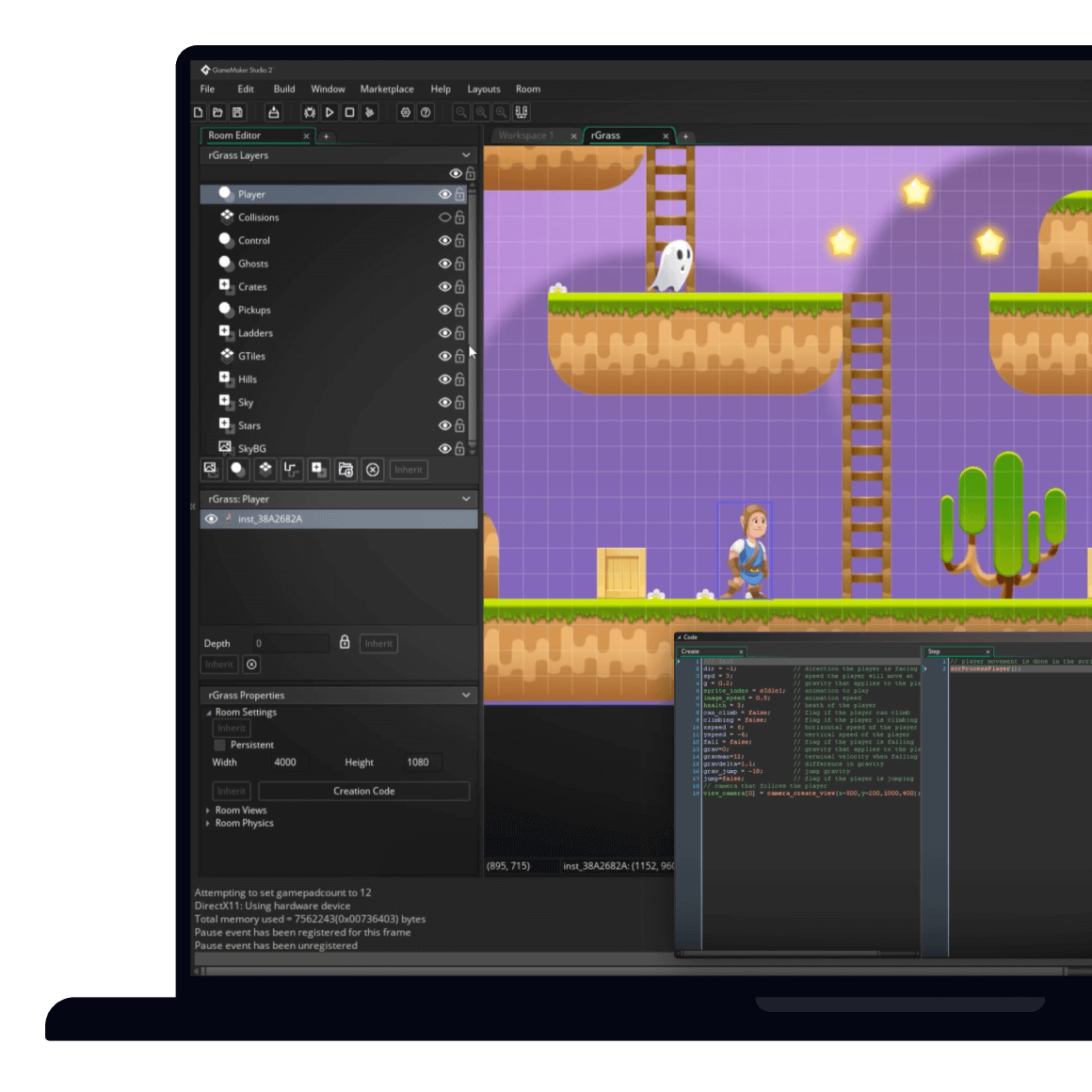Expand the Room Physics section

click(x=208, y=823)
